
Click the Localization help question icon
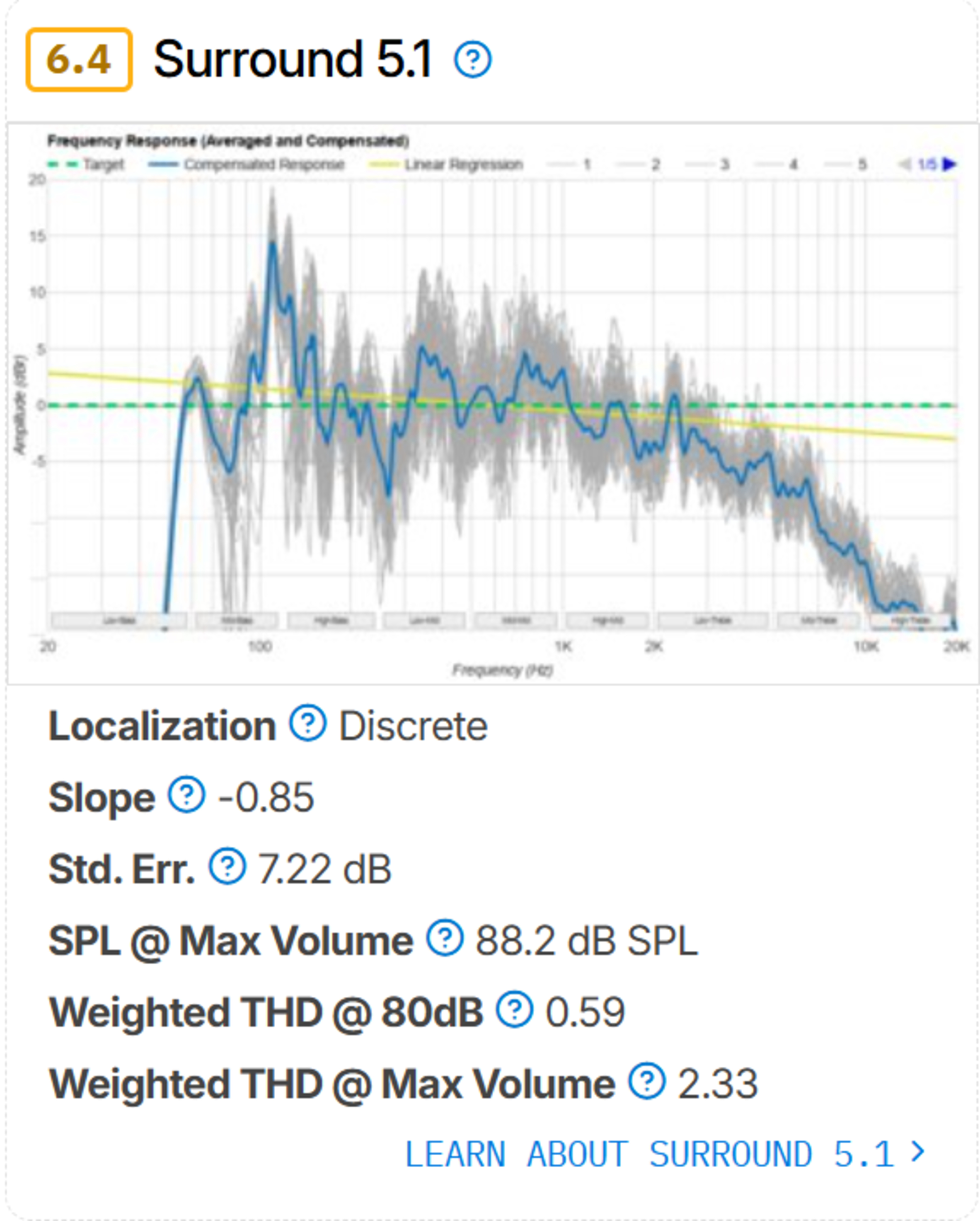(x=308, y=723)
